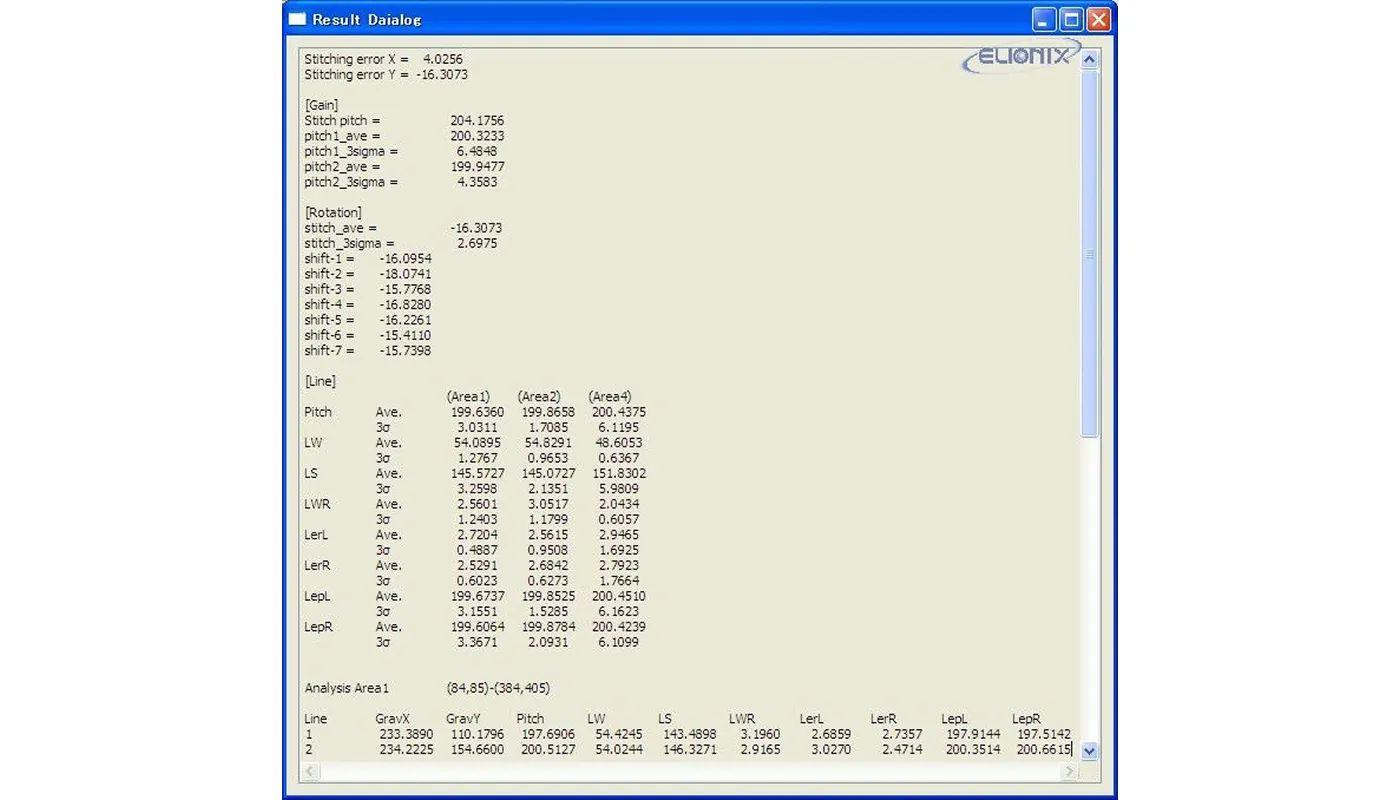Click the shift-6 value -15.4110
The image size is (1400, 800).
click(x=405, y=336)
